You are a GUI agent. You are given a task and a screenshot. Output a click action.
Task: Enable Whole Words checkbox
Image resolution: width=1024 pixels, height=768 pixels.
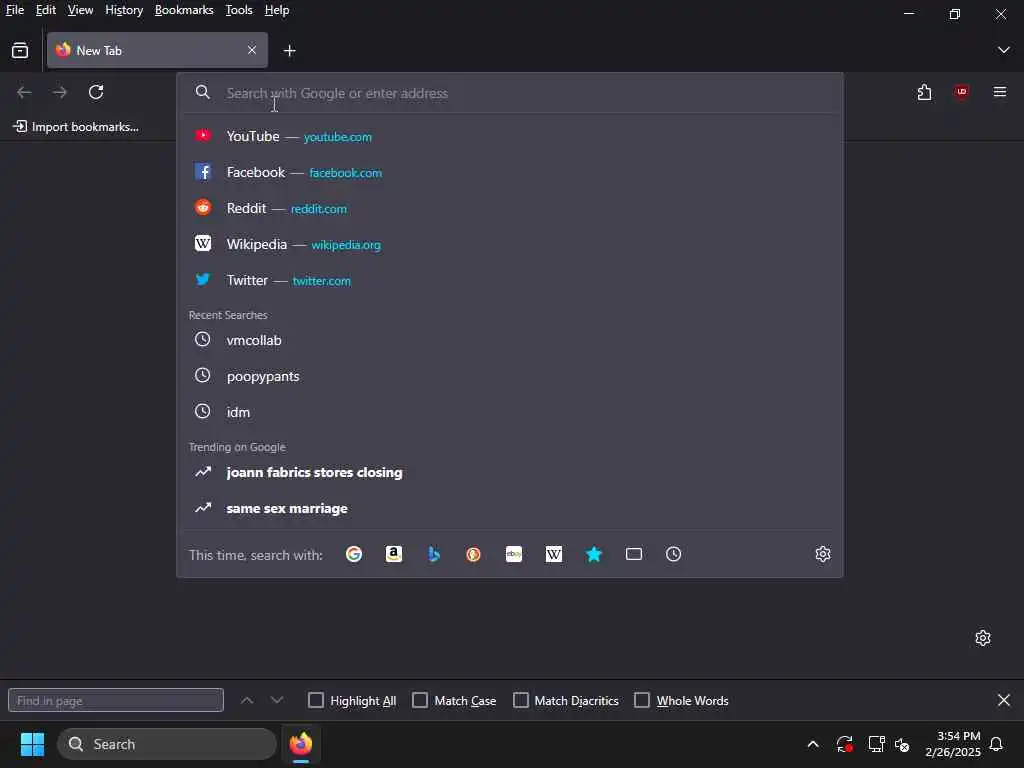[x=642, y=700]
